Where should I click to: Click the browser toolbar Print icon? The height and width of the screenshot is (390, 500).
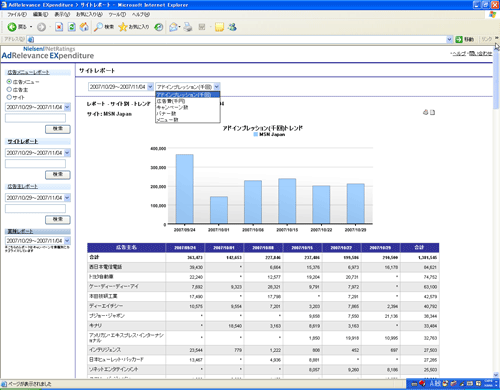tap(188, 27)
